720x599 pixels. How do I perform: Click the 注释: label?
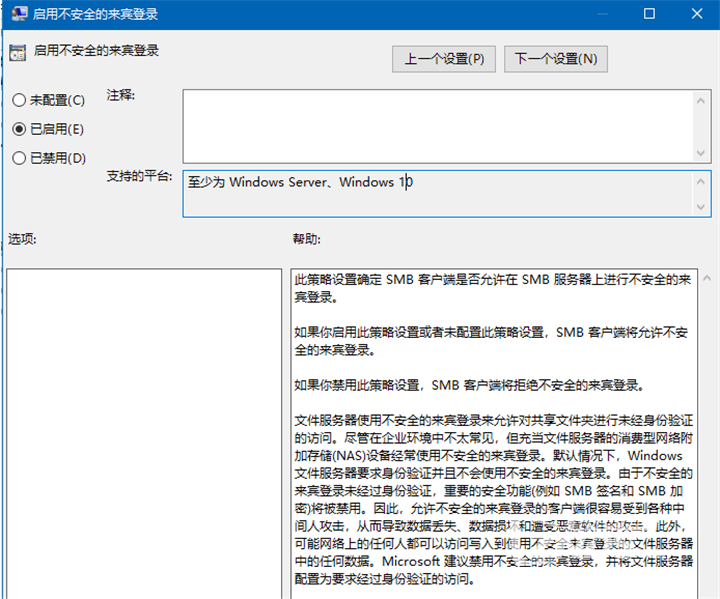pos(121,95)
